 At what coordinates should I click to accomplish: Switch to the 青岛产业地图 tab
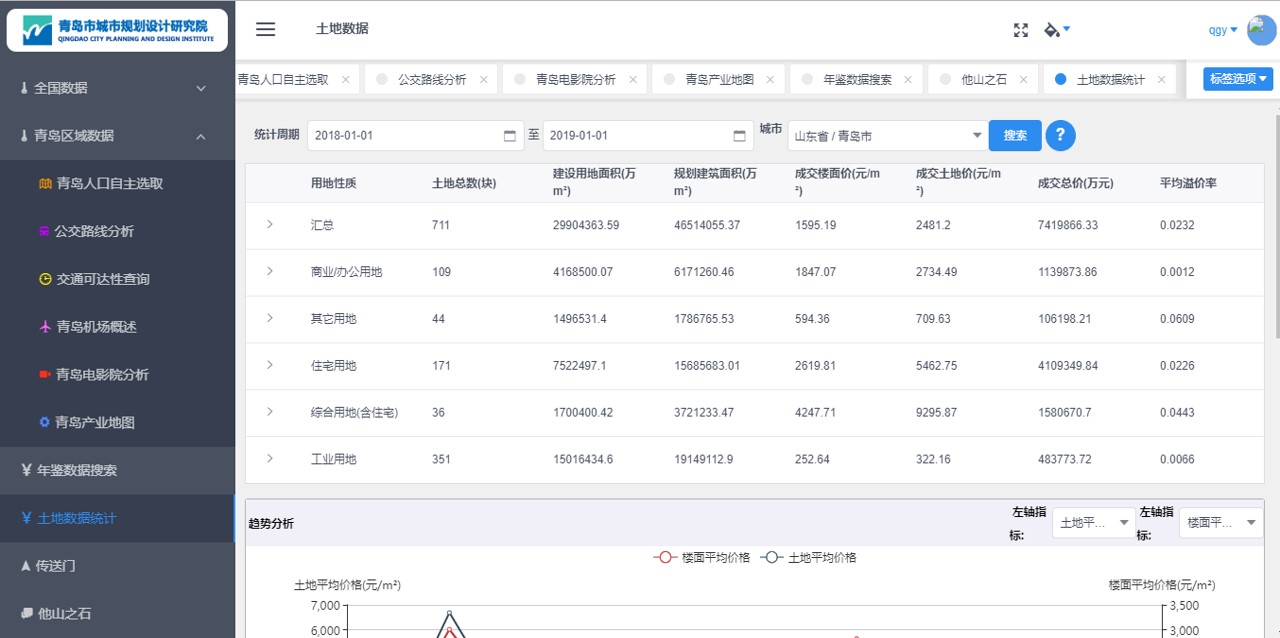(719, 79)
